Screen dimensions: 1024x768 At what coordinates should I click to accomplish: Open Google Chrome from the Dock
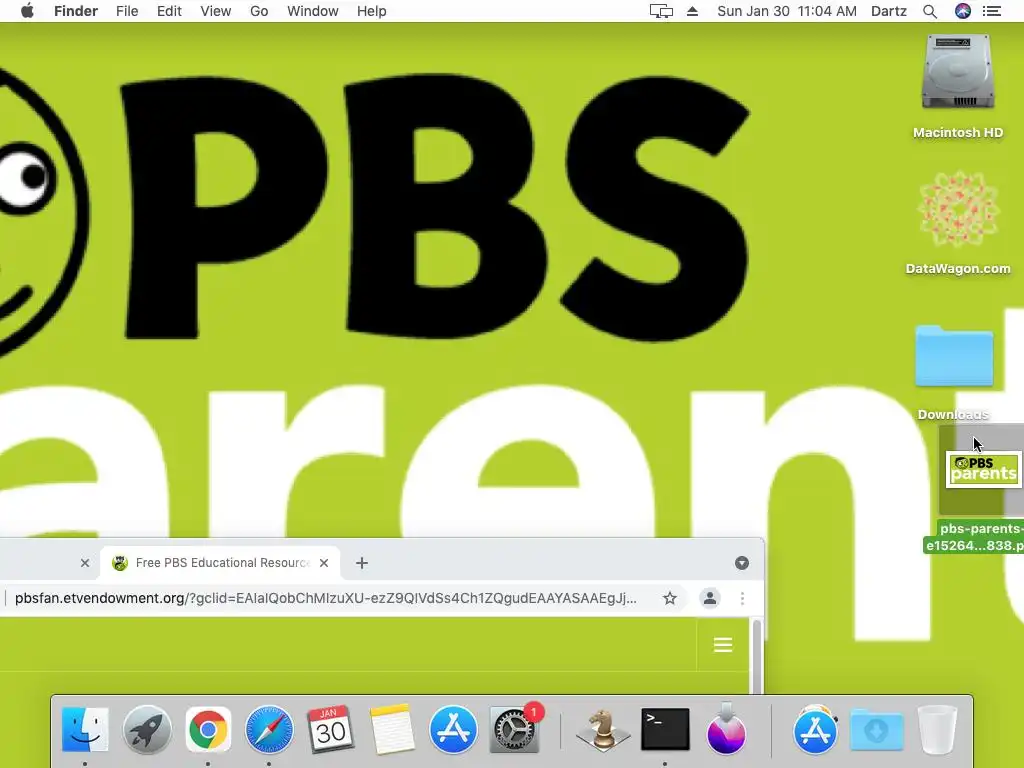tap(208, 729)
